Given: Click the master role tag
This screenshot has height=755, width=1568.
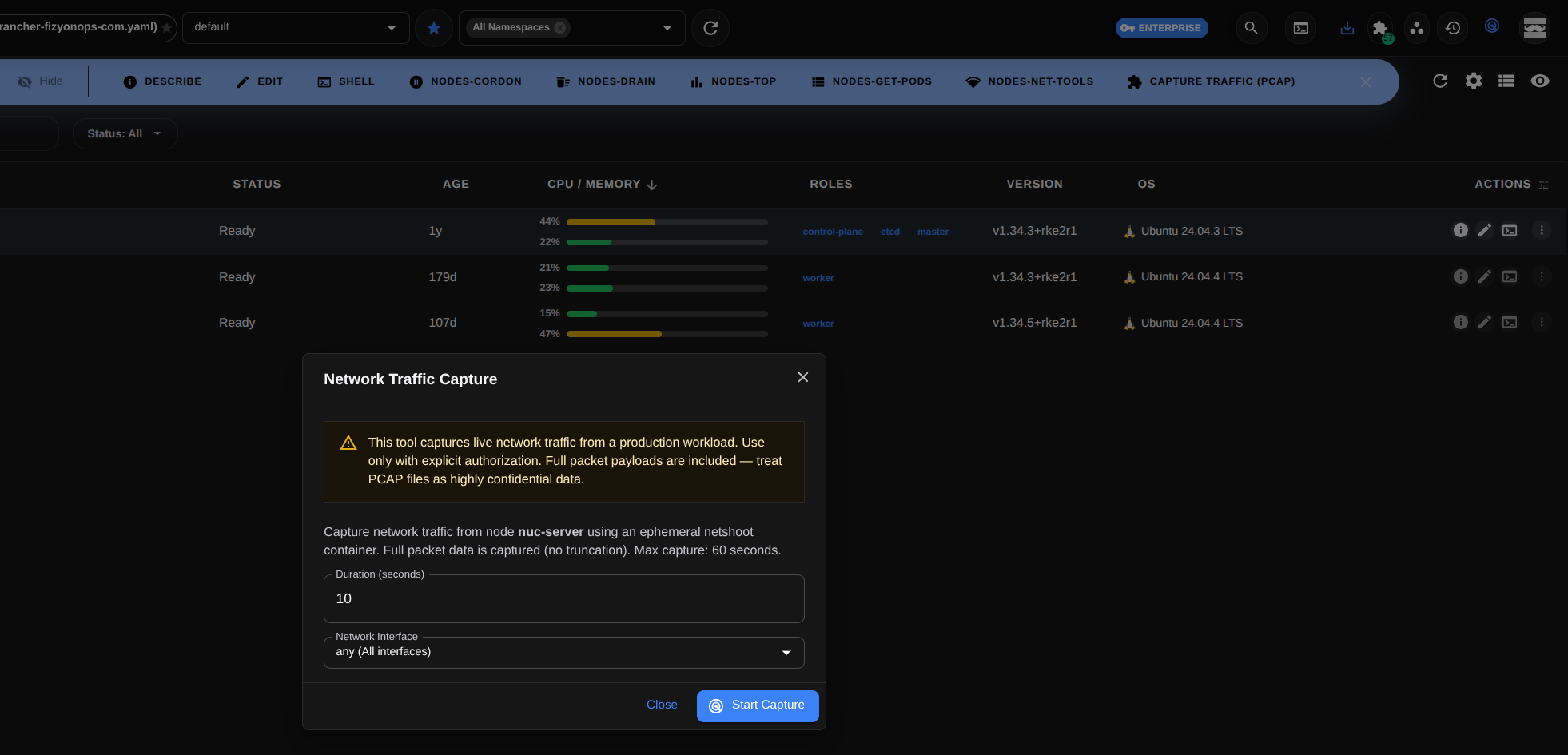Looking at the screenshot, I should coord(933,232).
